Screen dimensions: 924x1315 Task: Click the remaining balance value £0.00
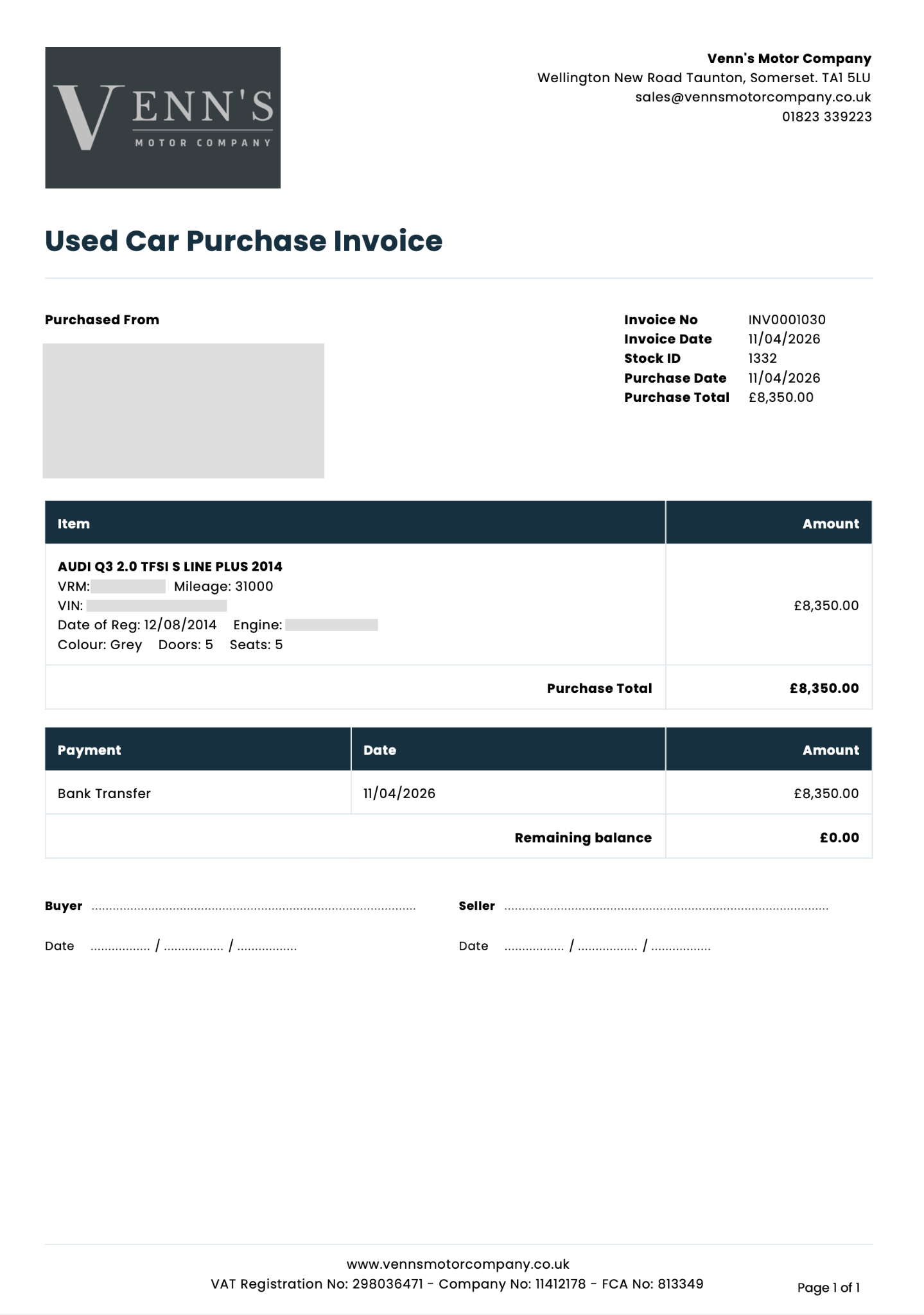point(839,838)
